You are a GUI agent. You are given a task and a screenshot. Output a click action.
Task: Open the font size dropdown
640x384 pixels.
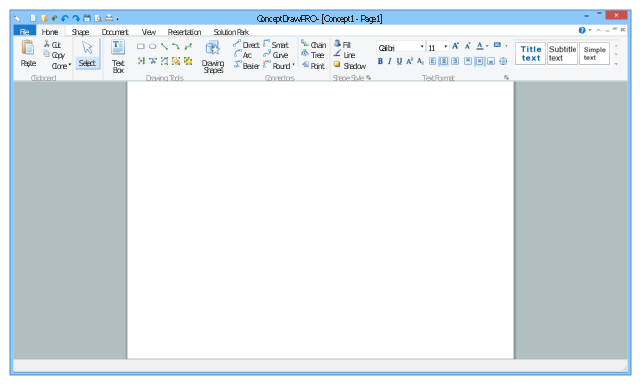[x=446, y=47]
